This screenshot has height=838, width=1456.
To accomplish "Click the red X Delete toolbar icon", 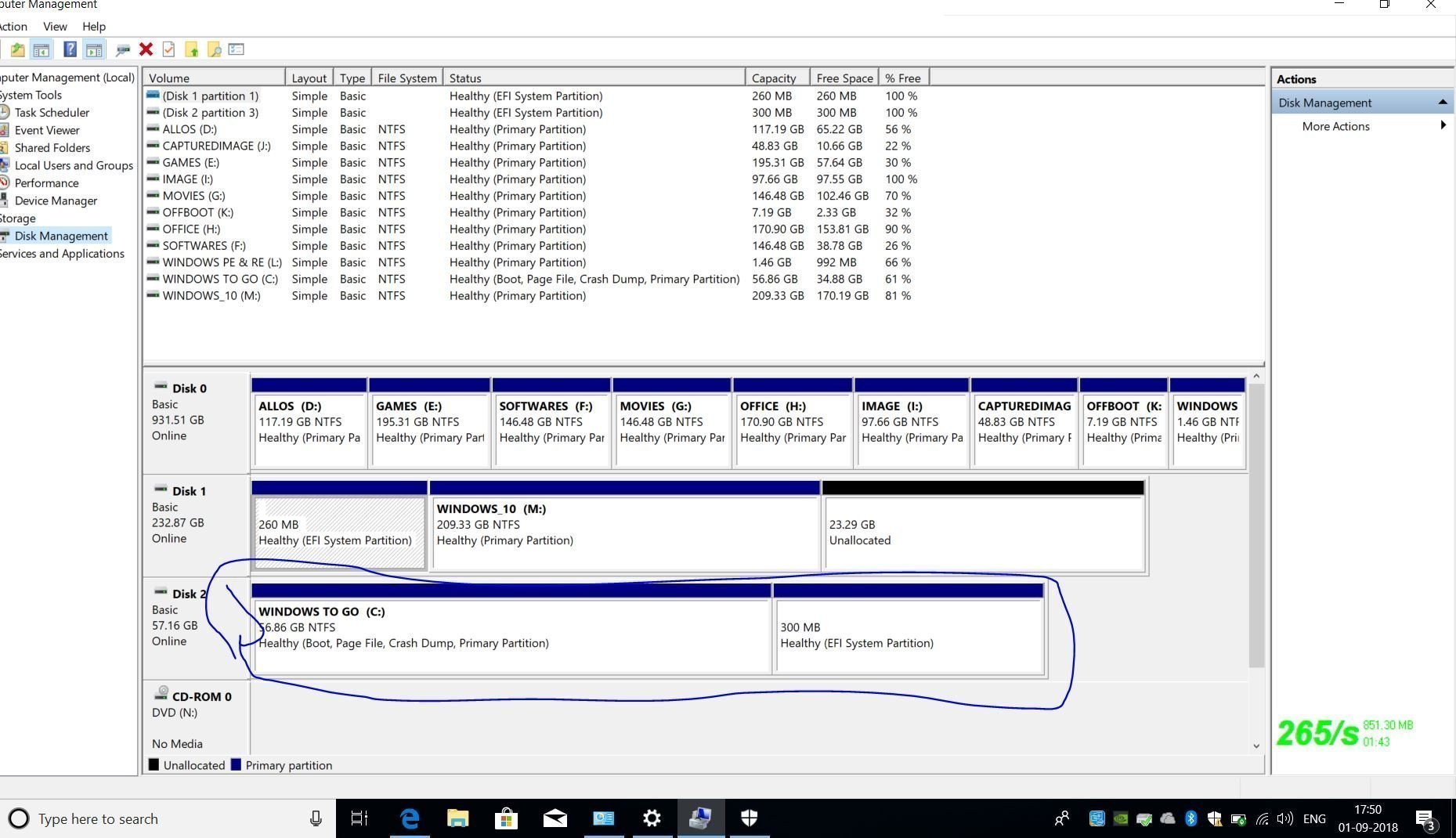I will tap(146, 49).
